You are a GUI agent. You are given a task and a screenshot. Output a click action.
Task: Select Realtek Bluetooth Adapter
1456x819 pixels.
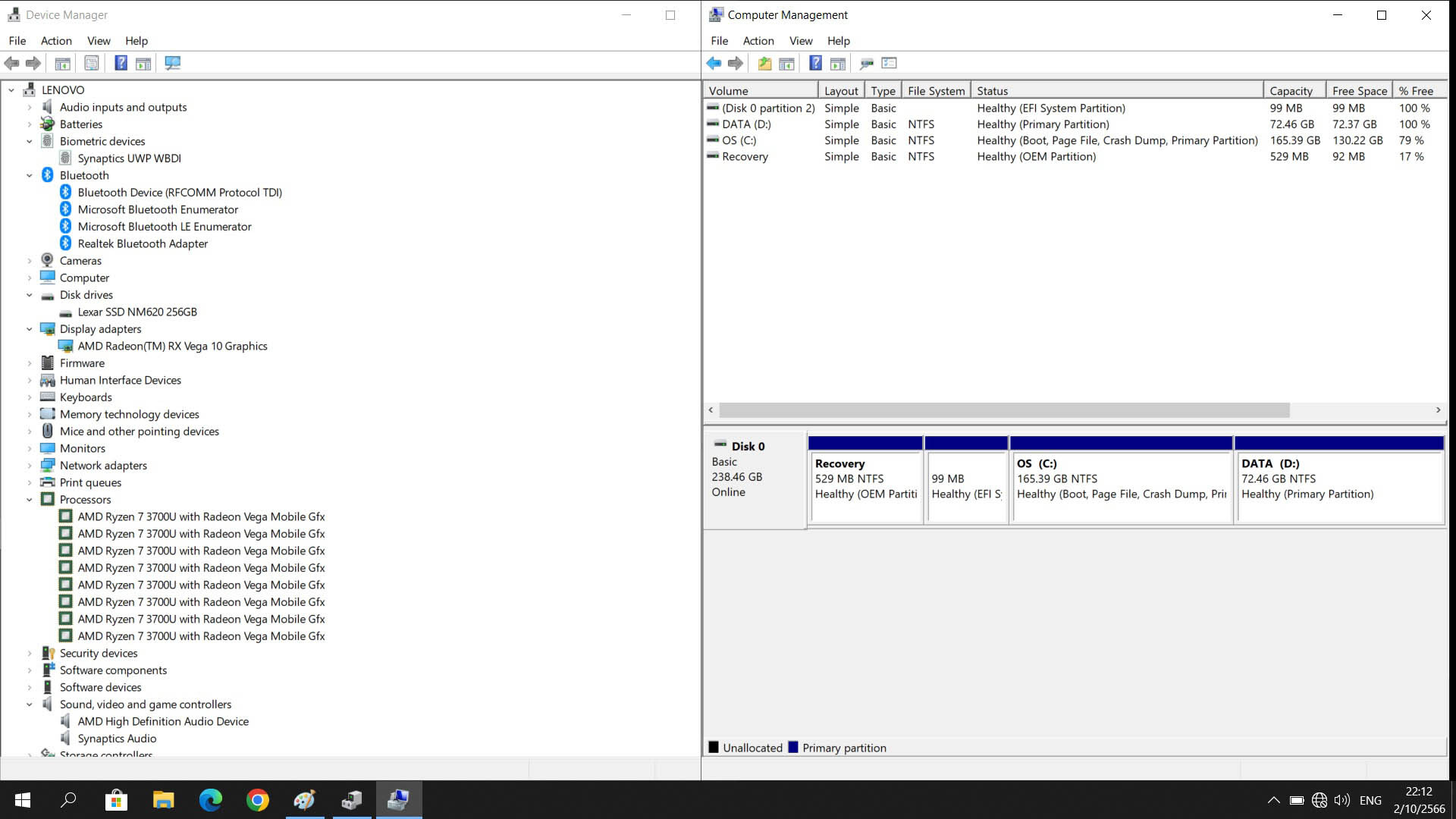click(x=143, y=244)
